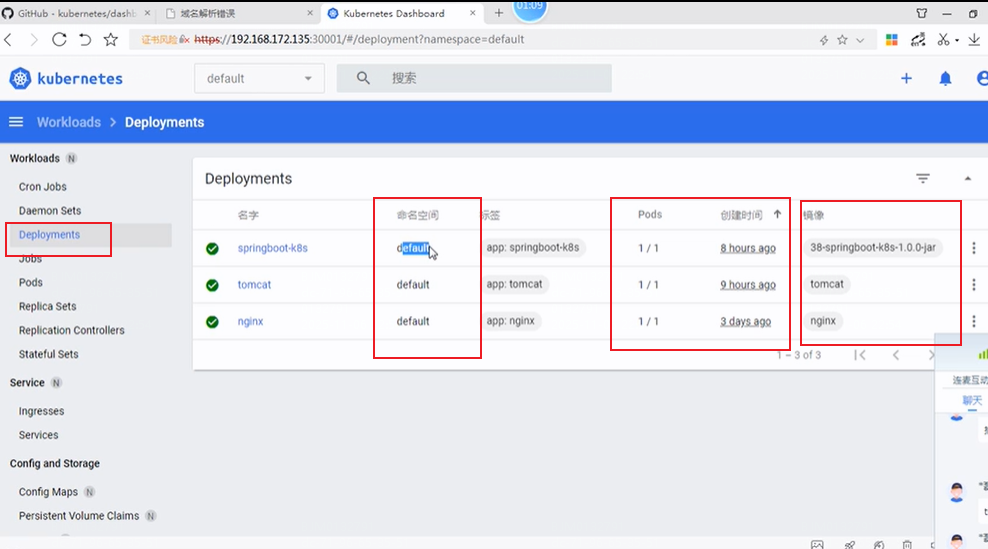Click the green status icon for nginx
Image resolution: width=988 pixels, height=549 pixels.
tap(212, 321)
